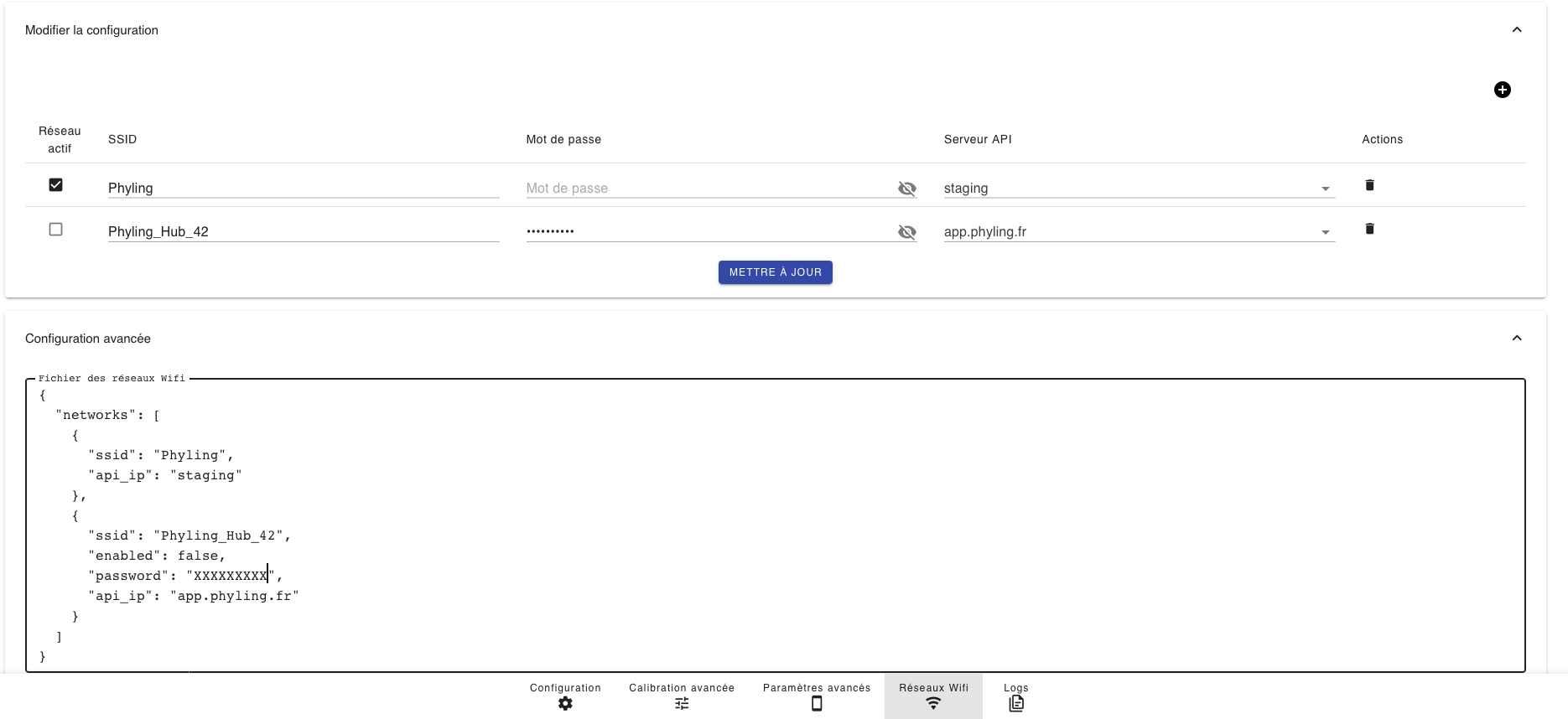Click the Logs document icon

click(1016, 704)
